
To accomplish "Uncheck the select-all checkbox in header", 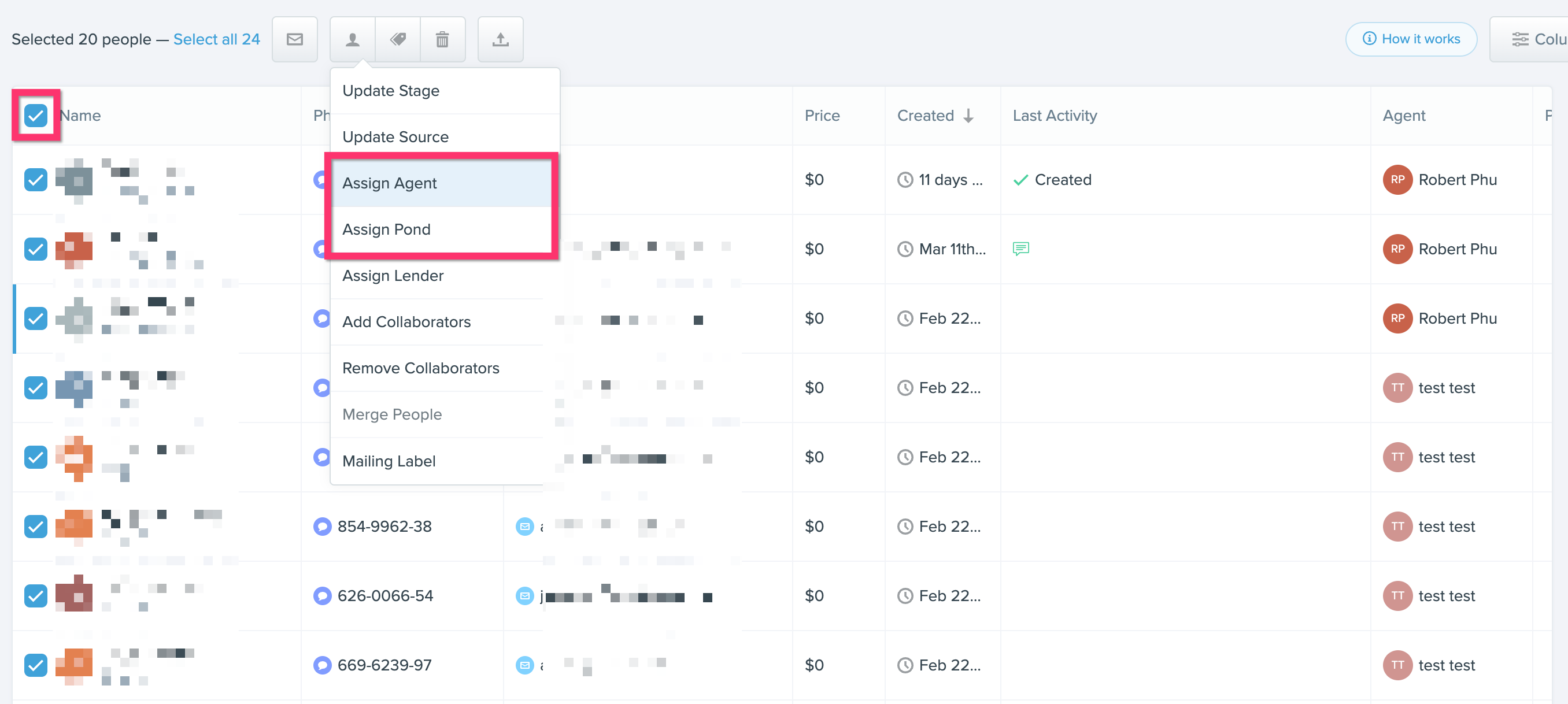I will click(35, 115).
